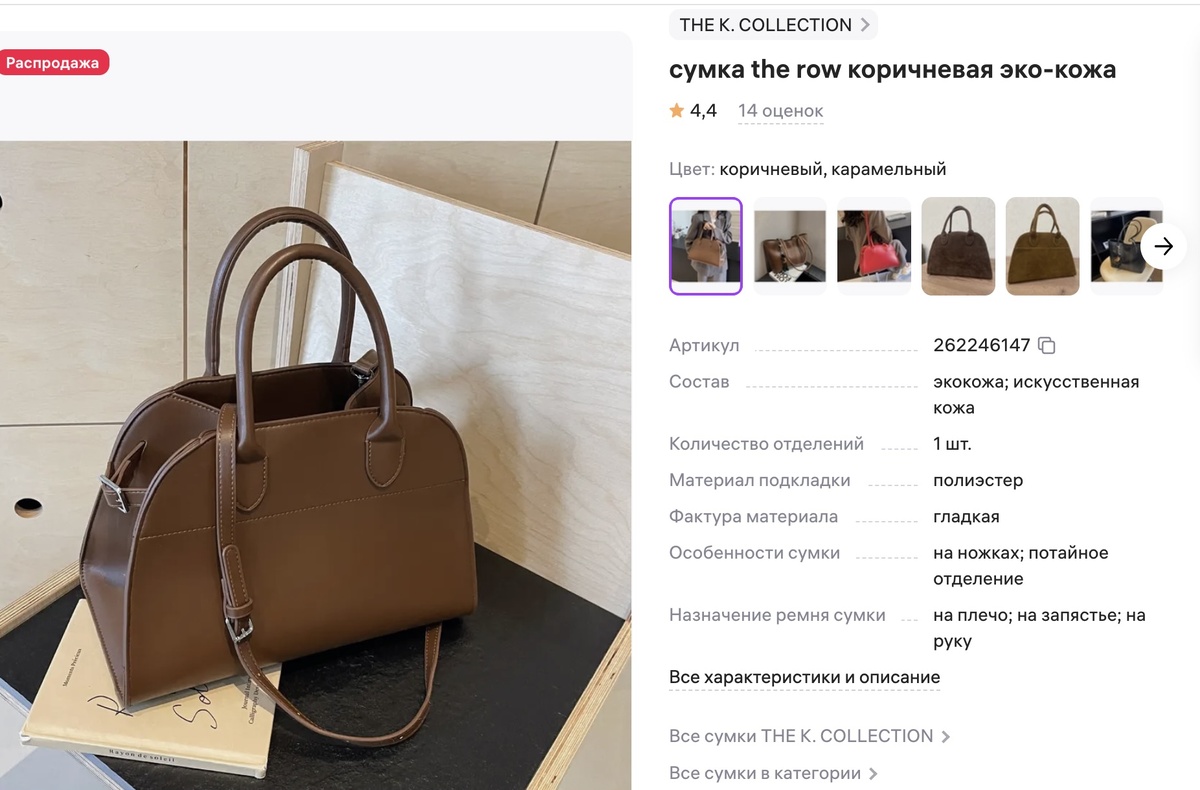Open THE K. COLLECTION brand chevron
This screenshot has height=790, width=1200.
865,25
